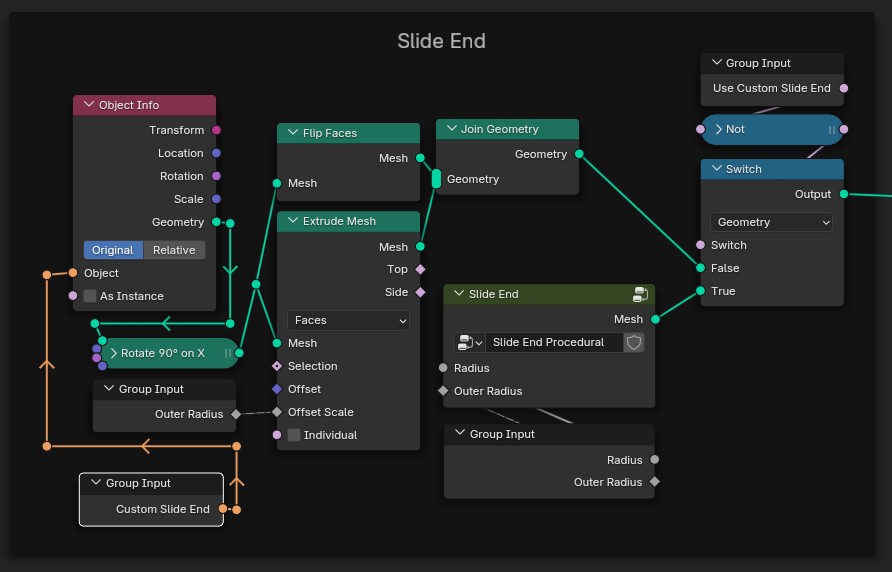The height and width of the screenshot is (572, 892).
Task: Click the Flip Faces Mesh output socket
Action: pyautogui.click(x=420, y=158)
